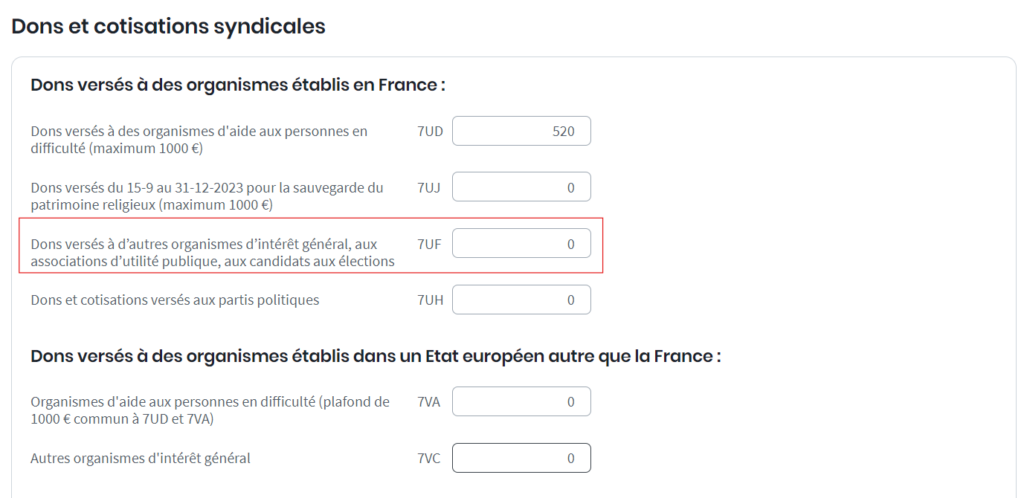This screenshot has height=498, width=1024.
Task: Click the "Autres organismes d'intérêt général" label
Action: coord(140,458)
